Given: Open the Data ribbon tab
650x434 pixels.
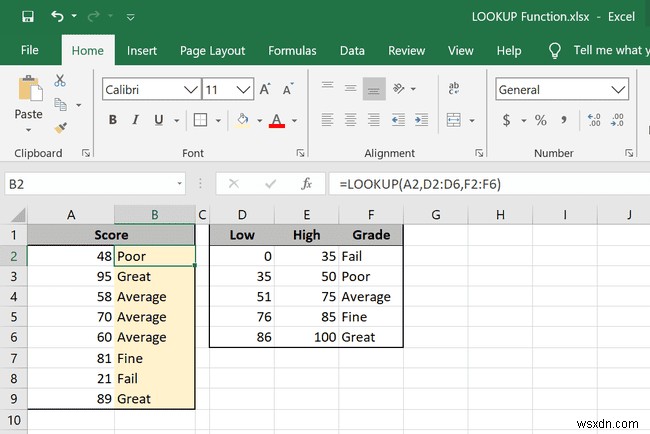Looking at the screenshot, I should tap(352, 51).
